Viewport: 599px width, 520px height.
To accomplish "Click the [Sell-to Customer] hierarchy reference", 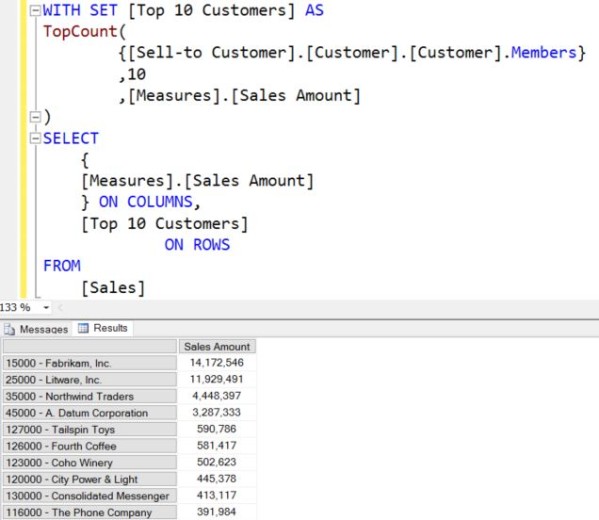I will pyautogui.click(x=211, y=53).
